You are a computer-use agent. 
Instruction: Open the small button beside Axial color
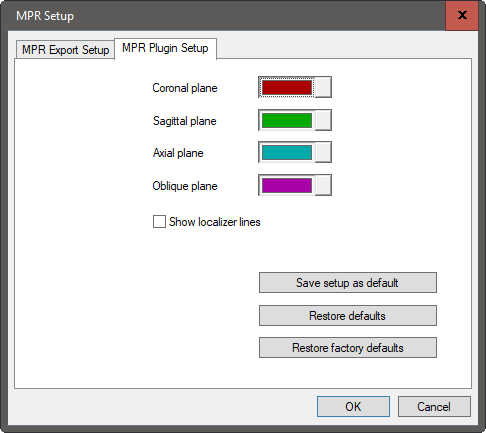point(323,152)
